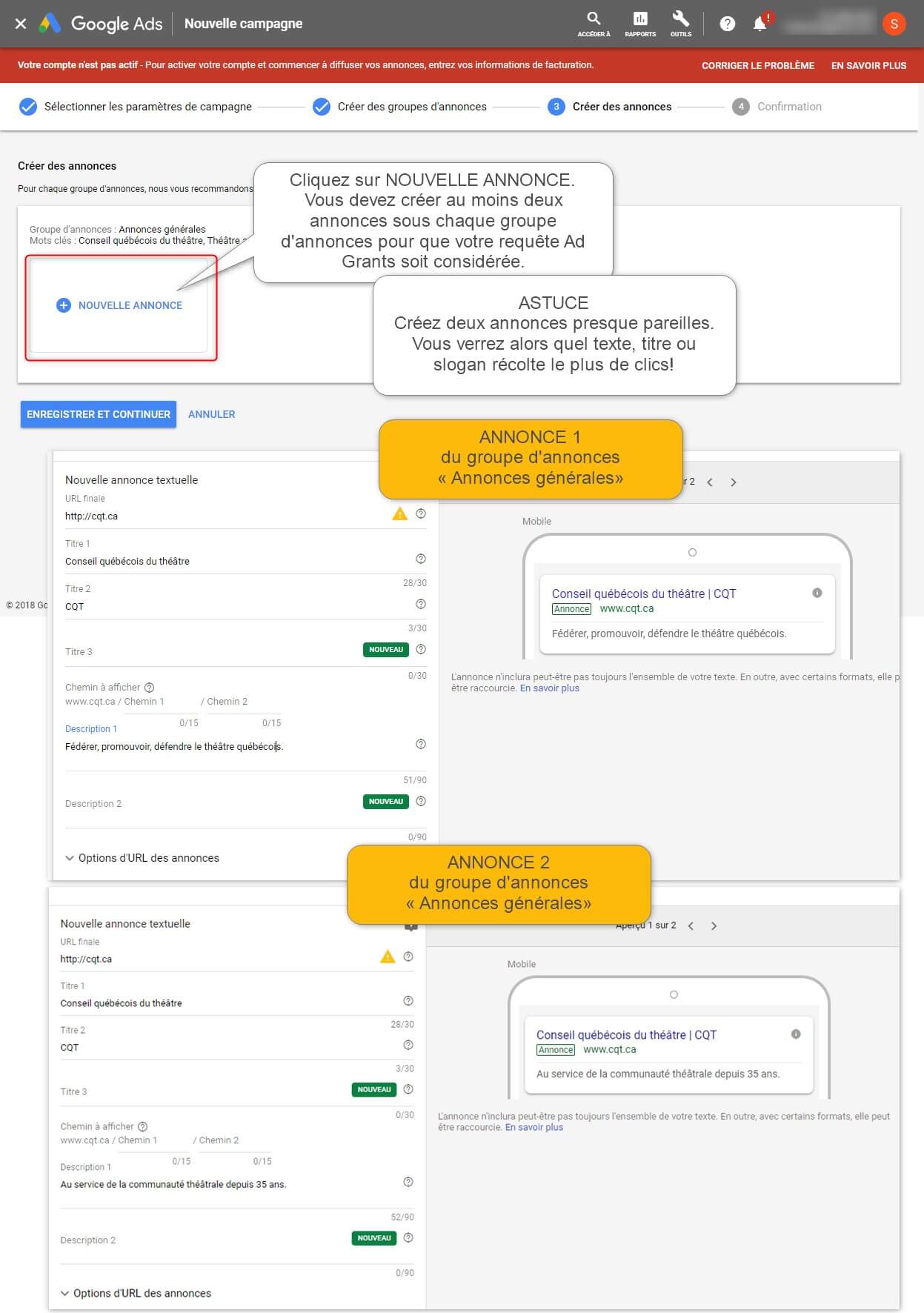This screenshot has width=924, height=1313.
Task: Click Titre 3 help icon in Annonce 1
Action: pos(421,649)
